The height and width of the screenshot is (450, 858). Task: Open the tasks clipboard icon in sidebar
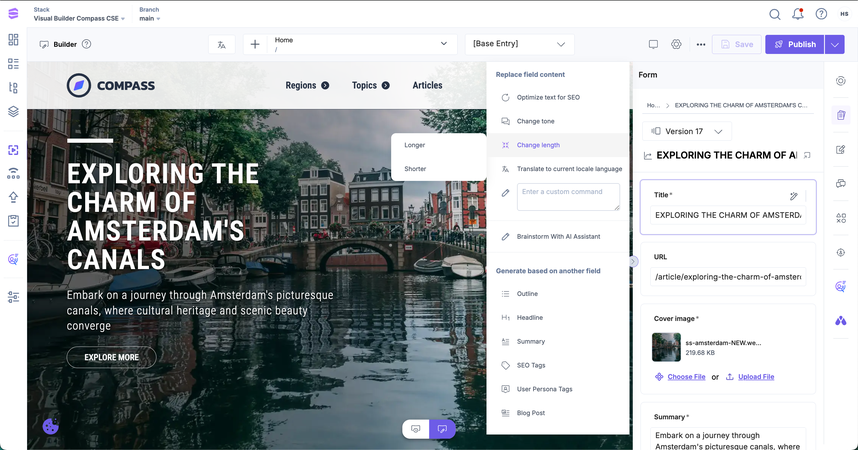[13, 221]
